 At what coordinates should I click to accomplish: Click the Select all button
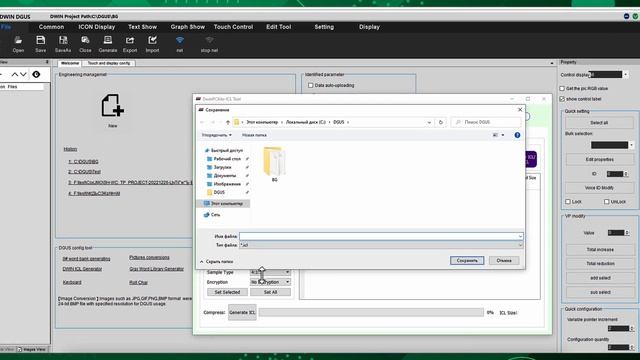(599, 123)
